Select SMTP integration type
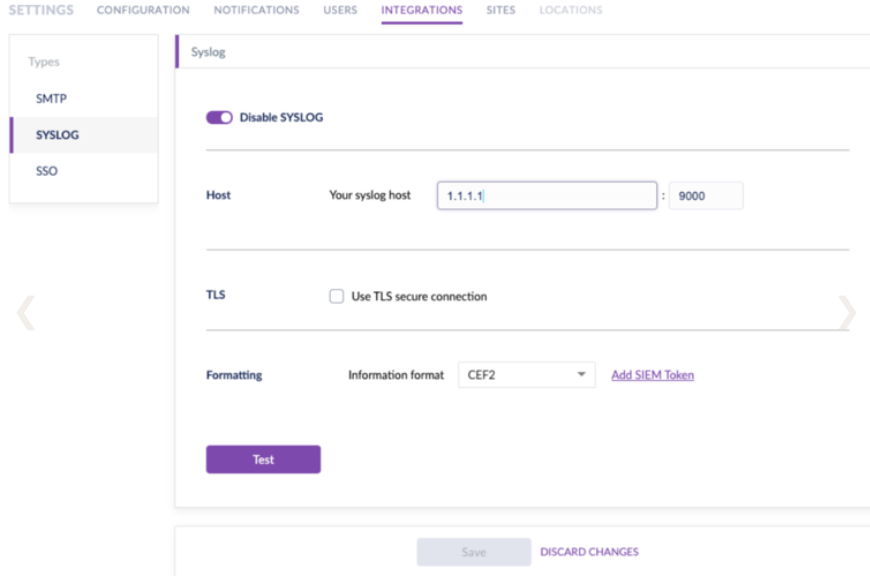Image resolution: width=870 pixels, height=576 pixels. pos(84,99)
